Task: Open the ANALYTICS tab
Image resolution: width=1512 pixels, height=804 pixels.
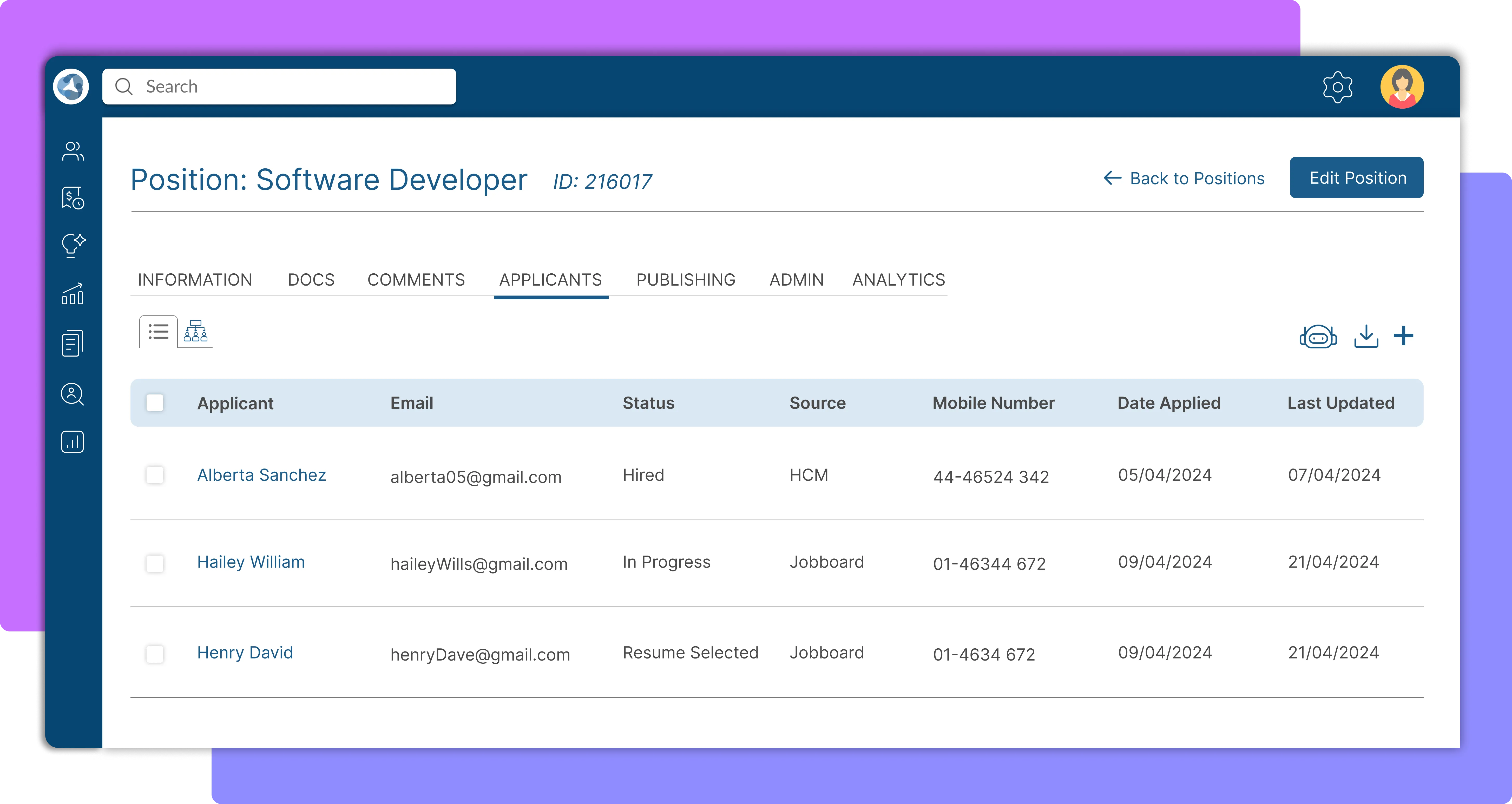Action: (898, 280)
